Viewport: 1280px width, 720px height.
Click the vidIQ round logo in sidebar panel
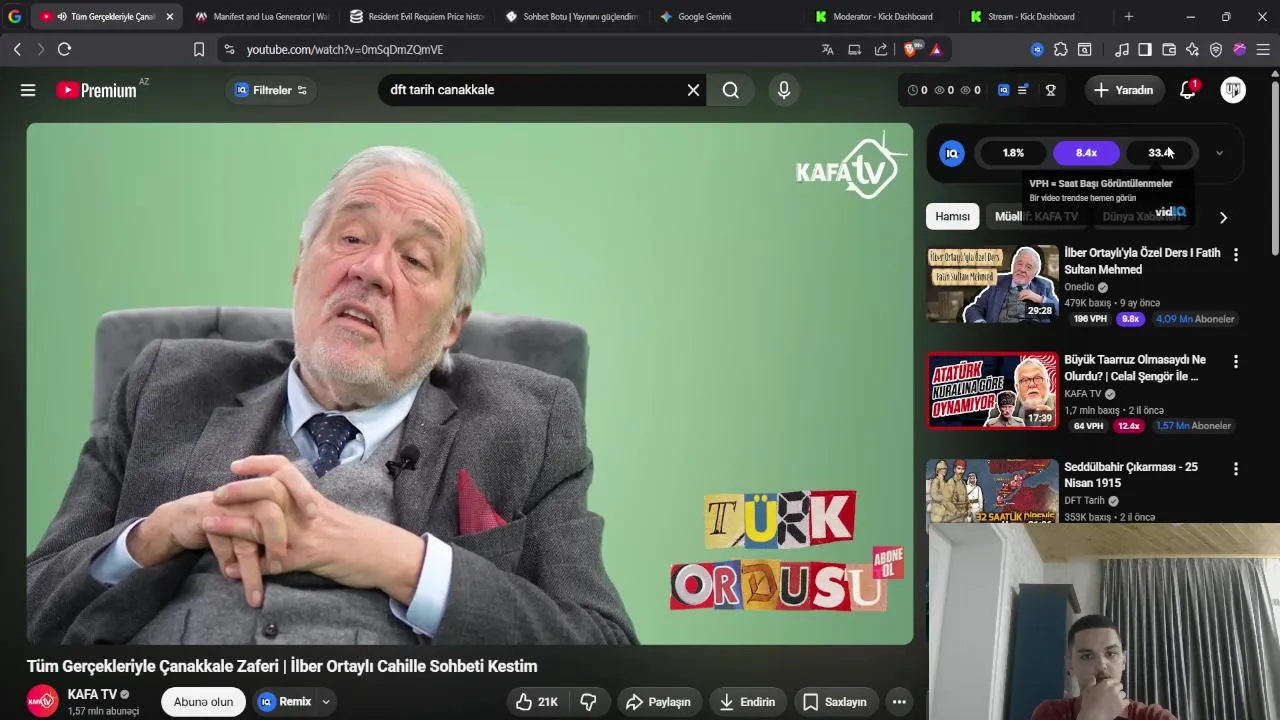coord(952,153)
